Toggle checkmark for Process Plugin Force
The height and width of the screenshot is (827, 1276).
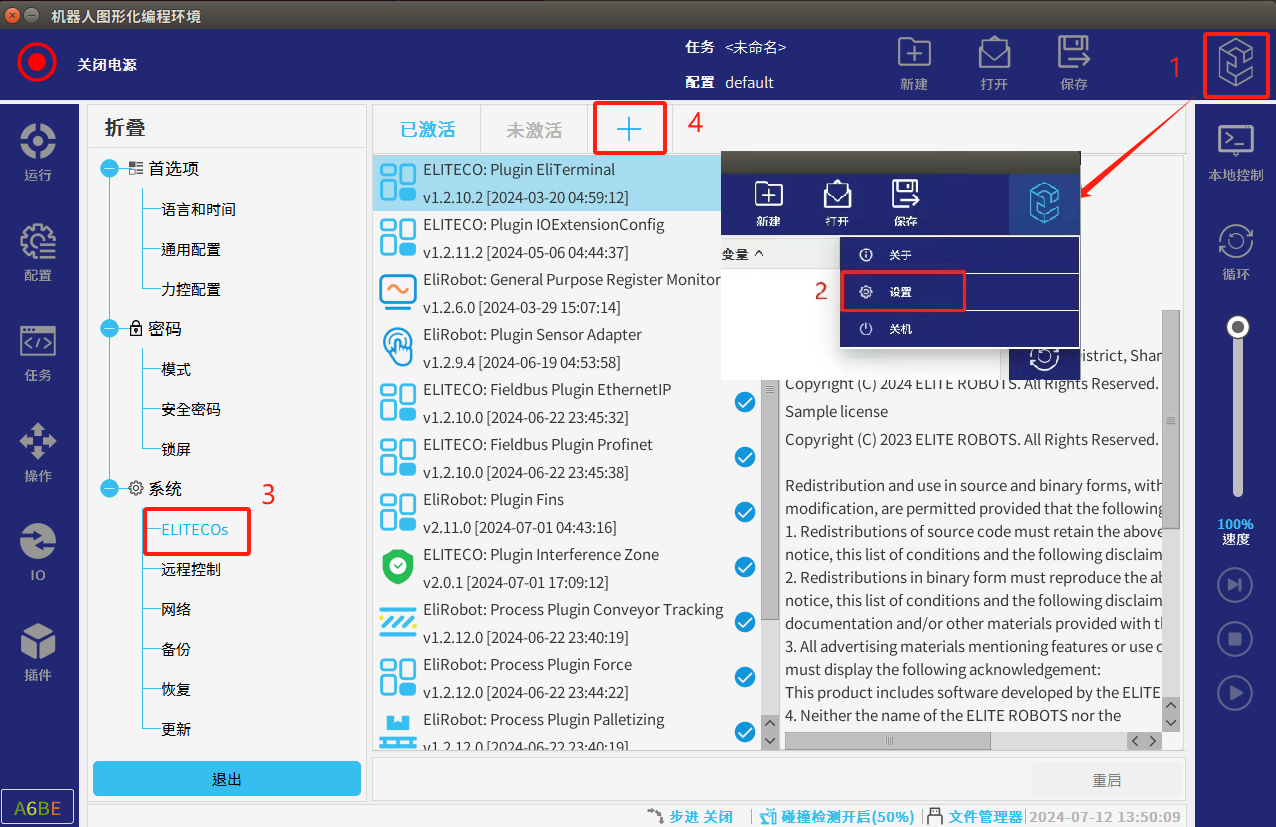[x=745, y=677]
